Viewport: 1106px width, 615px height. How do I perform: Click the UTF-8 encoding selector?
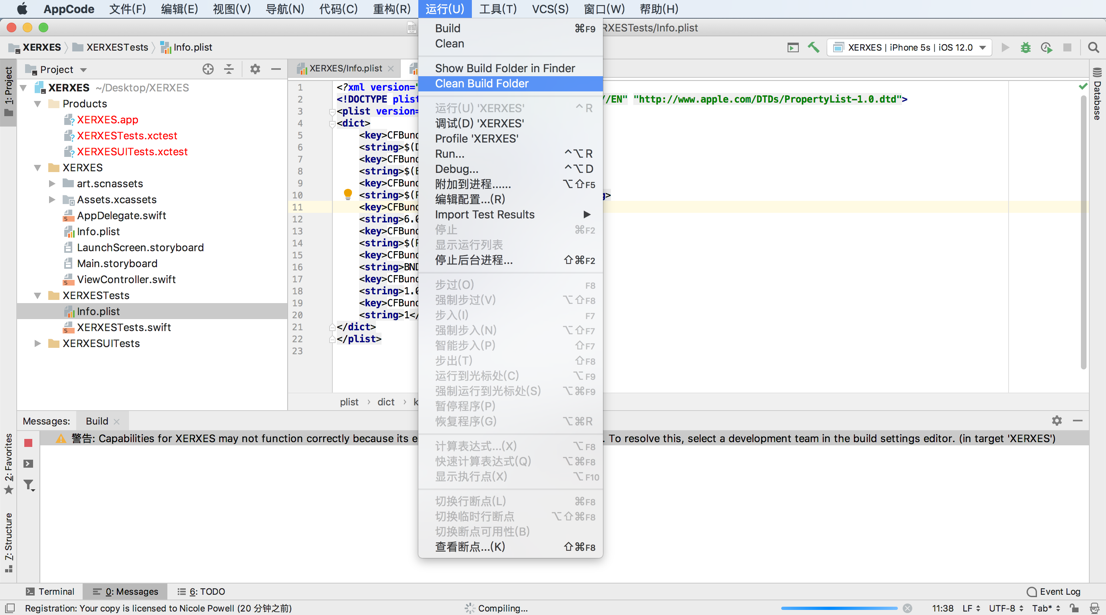click(x=1006, y=608)
